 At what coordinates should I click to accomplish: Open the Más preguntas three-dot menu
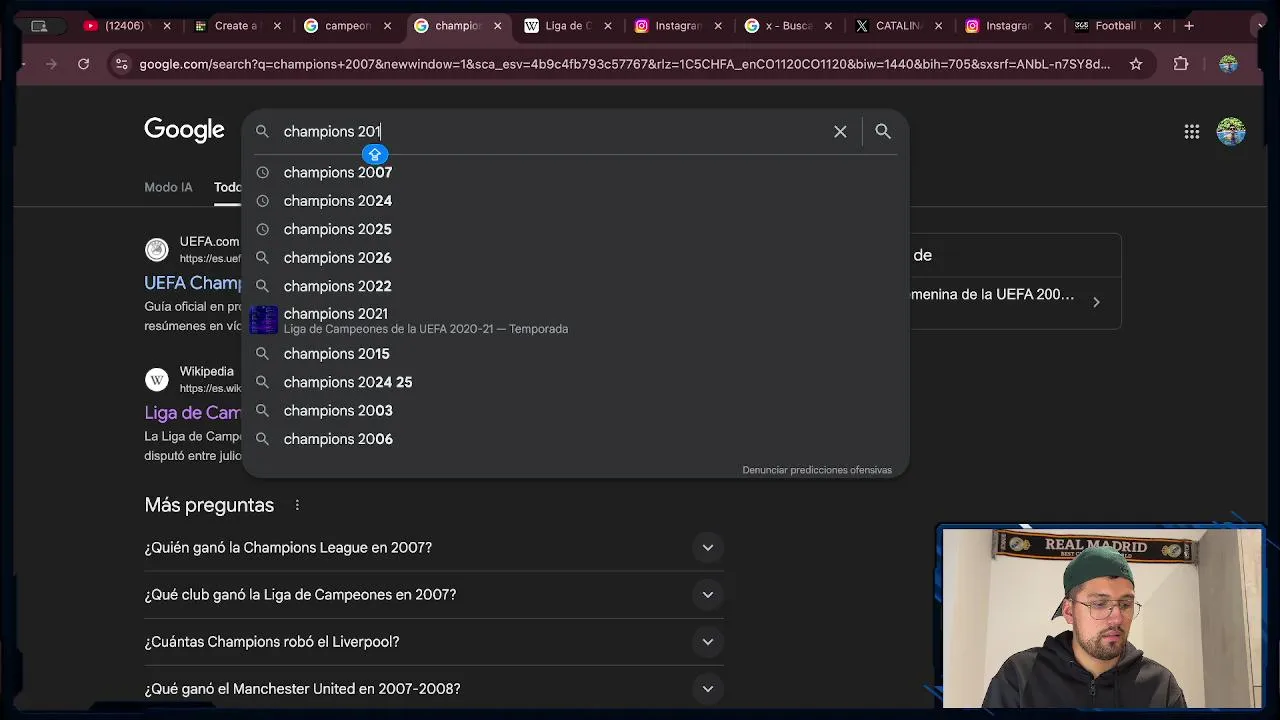(x=297, y=505)
